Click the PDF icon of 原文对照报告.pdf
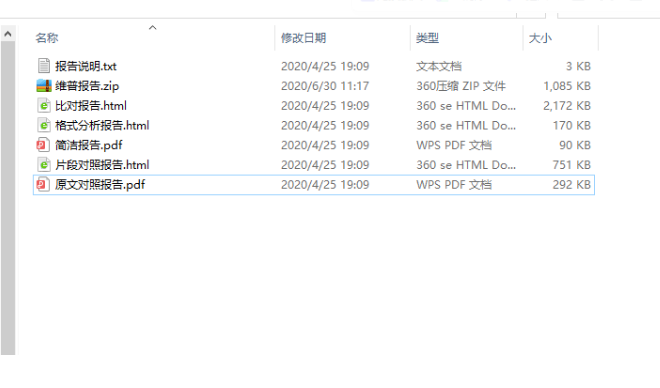Viewport: 660px width, 388px height. 42,184
